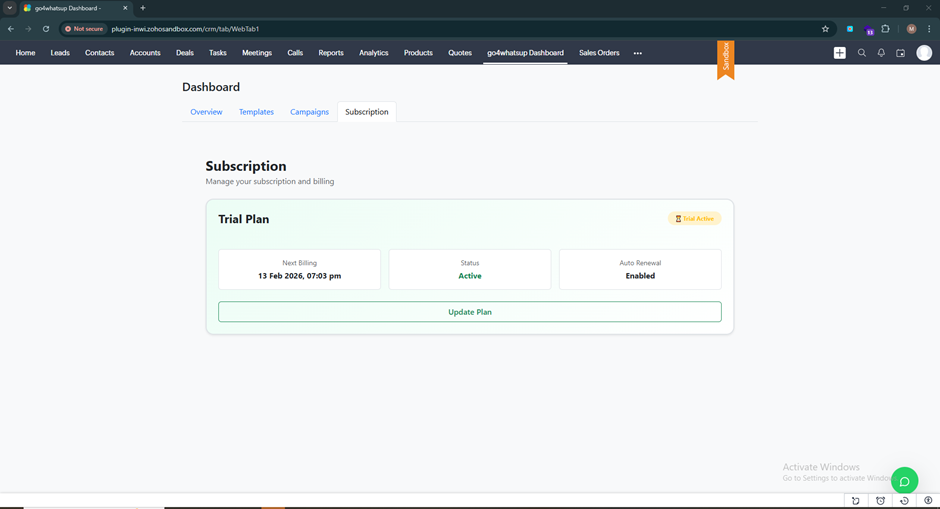Click the plus quick-create icon

[x=840, y=53]
